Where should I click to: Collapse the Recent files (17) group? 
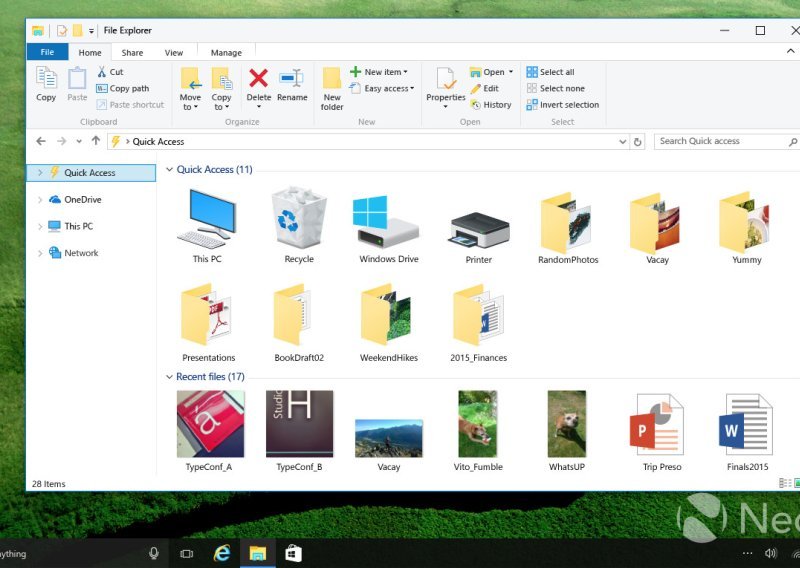click(x=169, y=377)
